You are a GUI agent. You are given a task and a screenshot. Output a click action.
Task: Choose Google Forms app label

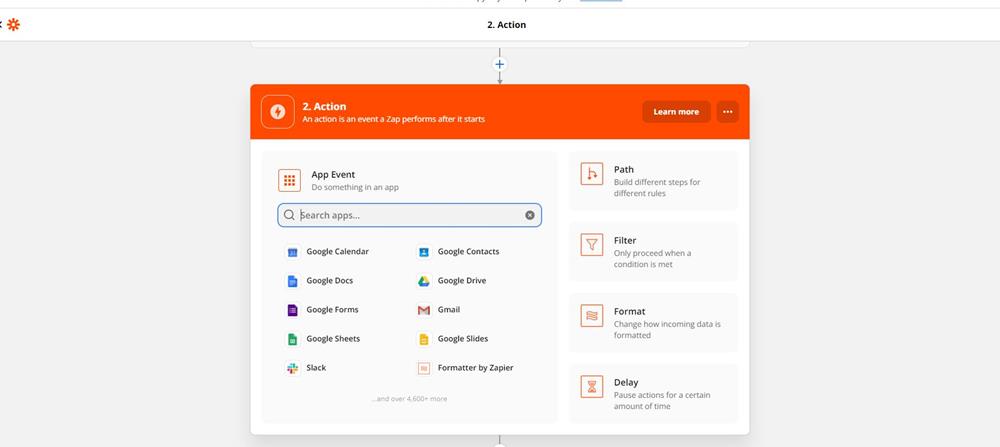click(x=332, y=309)
